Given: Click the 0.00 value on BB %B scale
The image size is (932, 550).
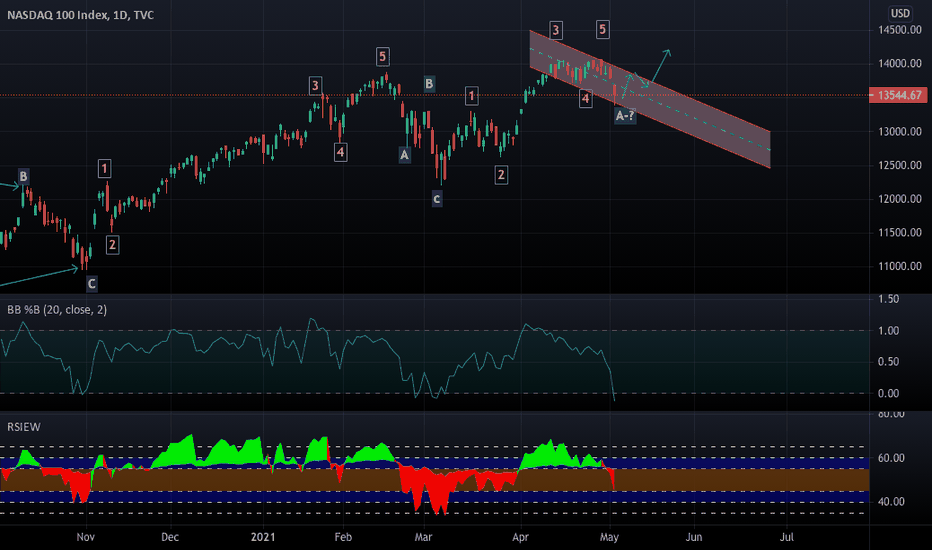Looking at the screenshot, I should (x=889, y=393).
